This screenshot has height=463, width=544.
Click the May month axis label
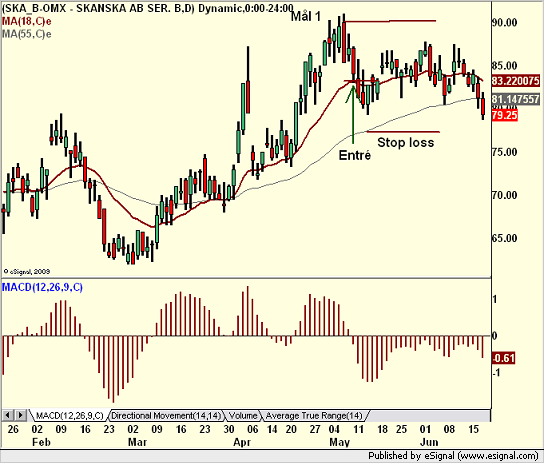point(339,443)
